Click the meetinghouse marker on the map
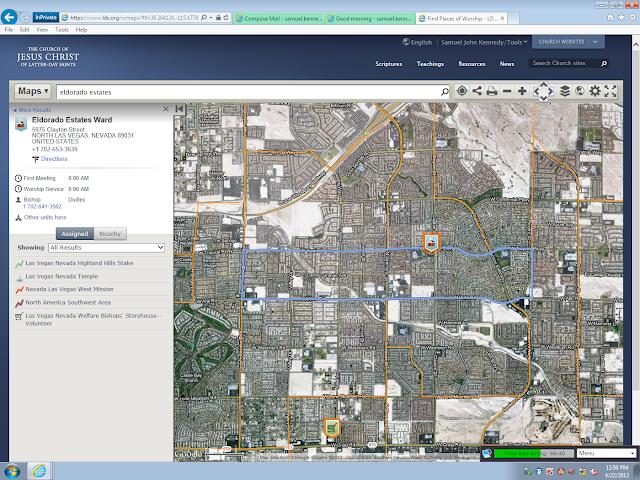The image size is (640, 480). (431, 243)
